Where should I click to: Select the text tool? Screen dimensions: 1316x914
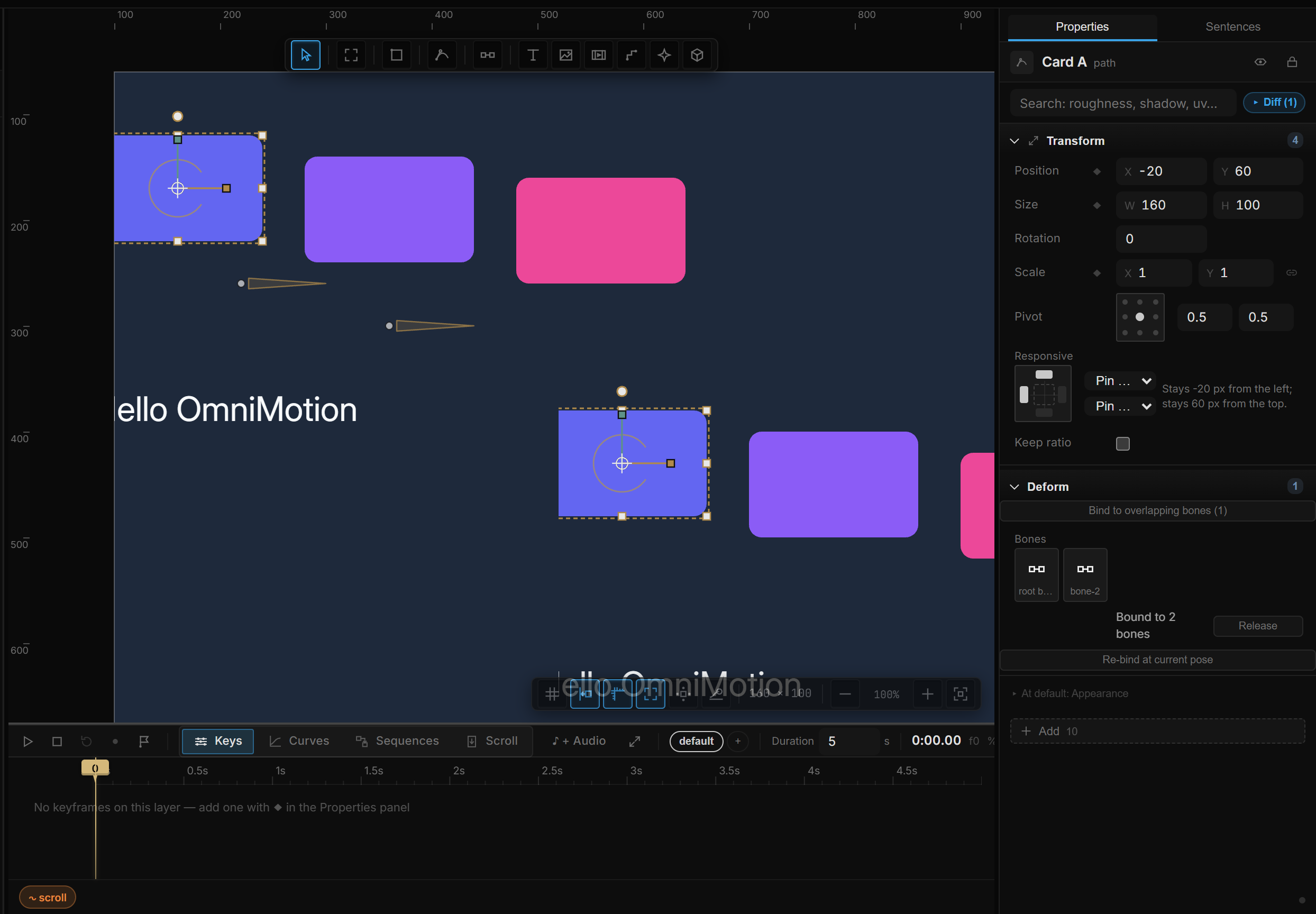pyautogui.click(x=533, y=55)
